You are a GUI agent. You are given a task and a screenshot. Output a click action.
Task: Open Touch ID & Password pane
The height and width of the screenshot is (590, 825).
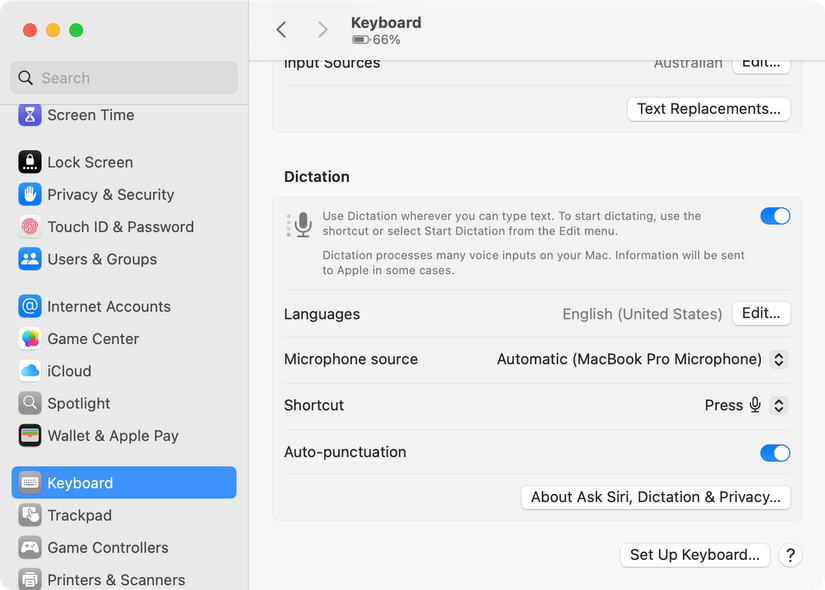(x=124, y=227)
